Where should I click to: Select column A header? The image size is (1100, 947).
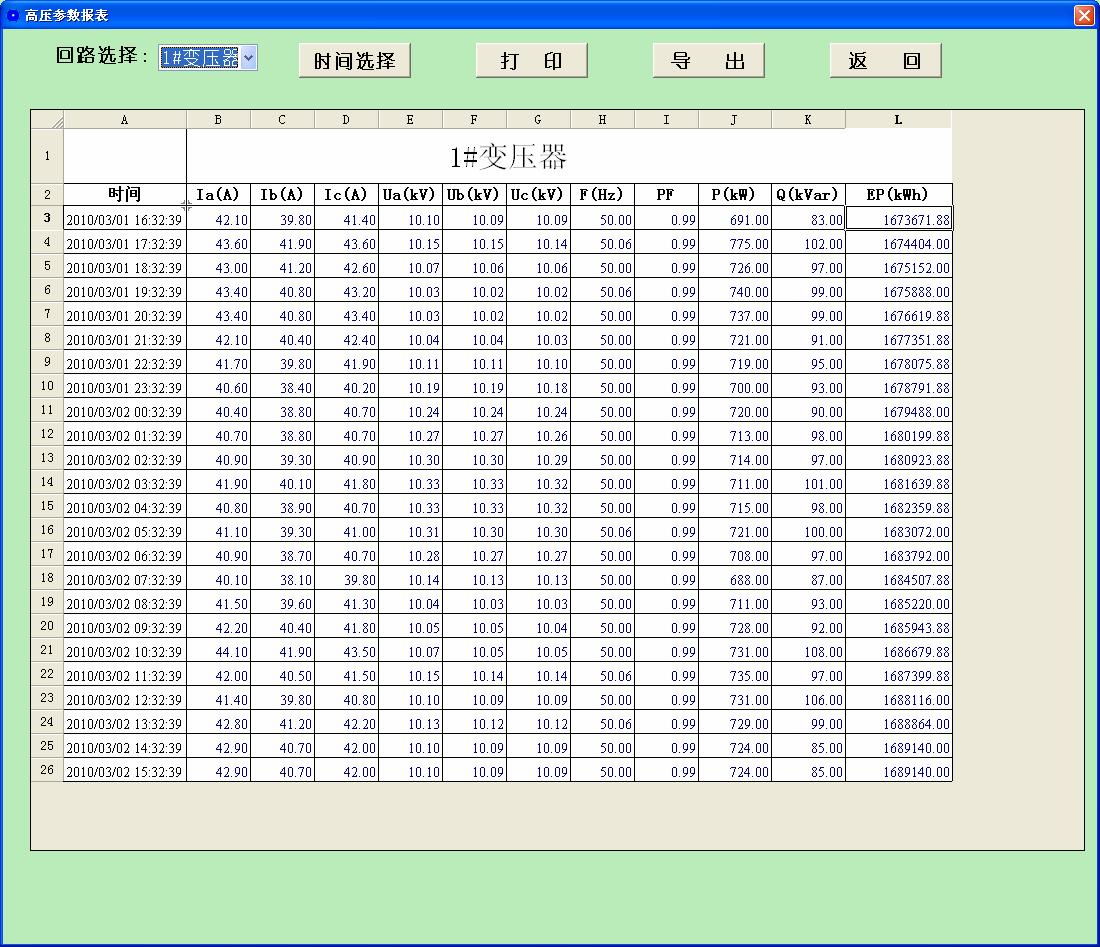[x=125, y=120]
